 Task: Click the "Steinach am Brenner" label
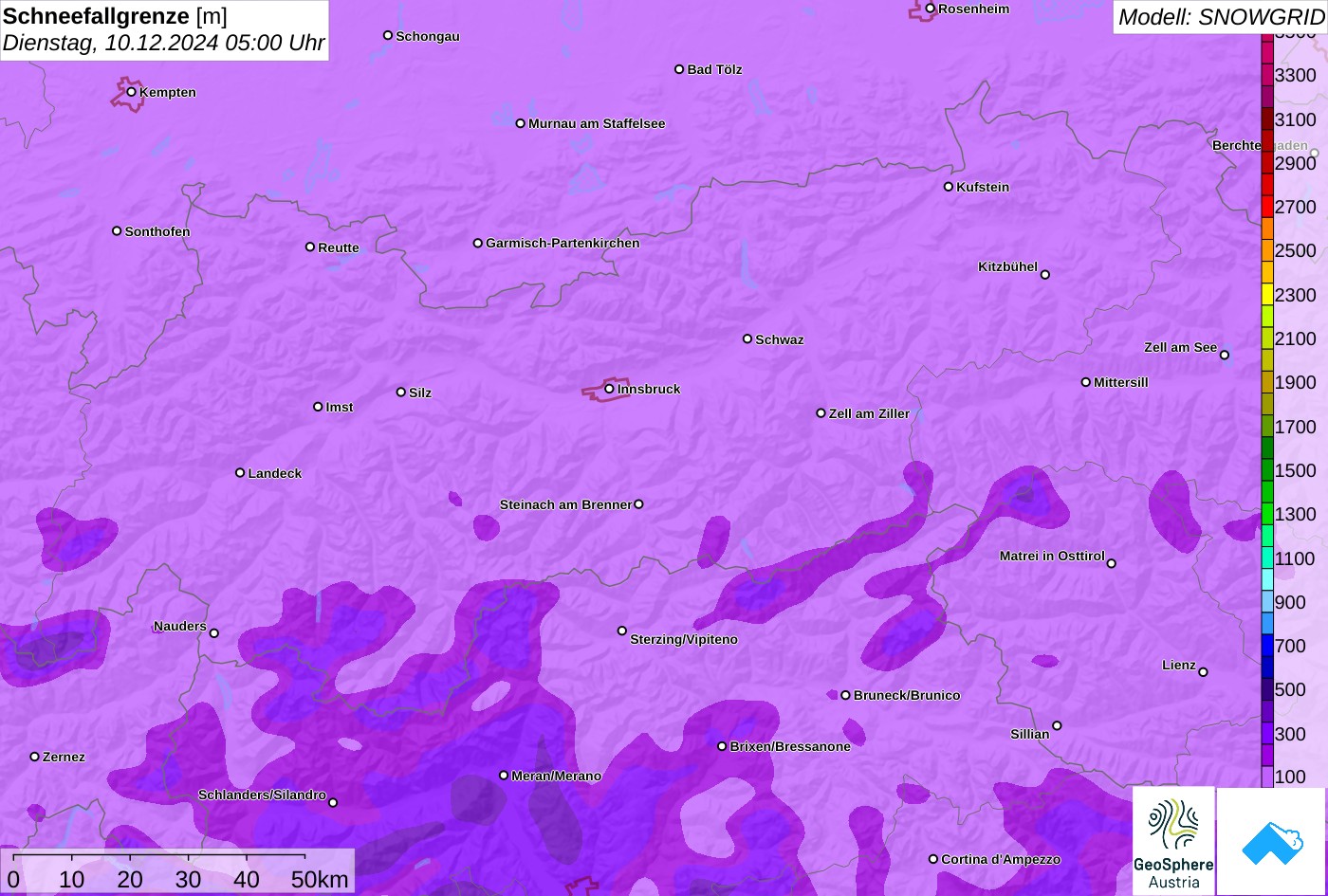coord(565,504)
